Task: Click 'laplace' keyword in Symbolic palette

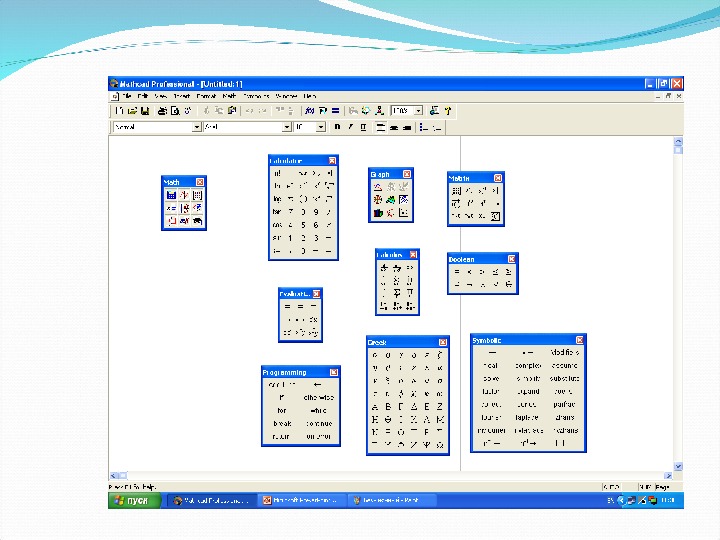Action: (527, 417)
